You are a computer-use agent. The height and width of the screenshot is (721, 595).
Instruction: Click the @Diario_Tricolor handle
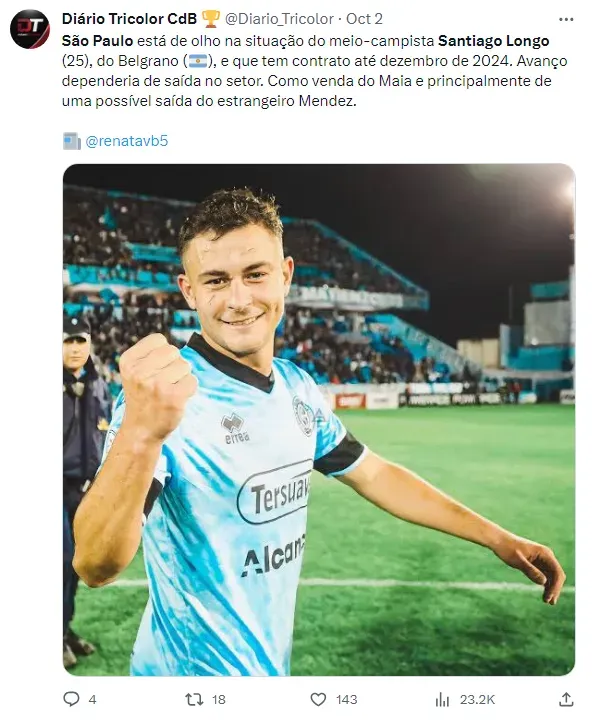(279, 19)
